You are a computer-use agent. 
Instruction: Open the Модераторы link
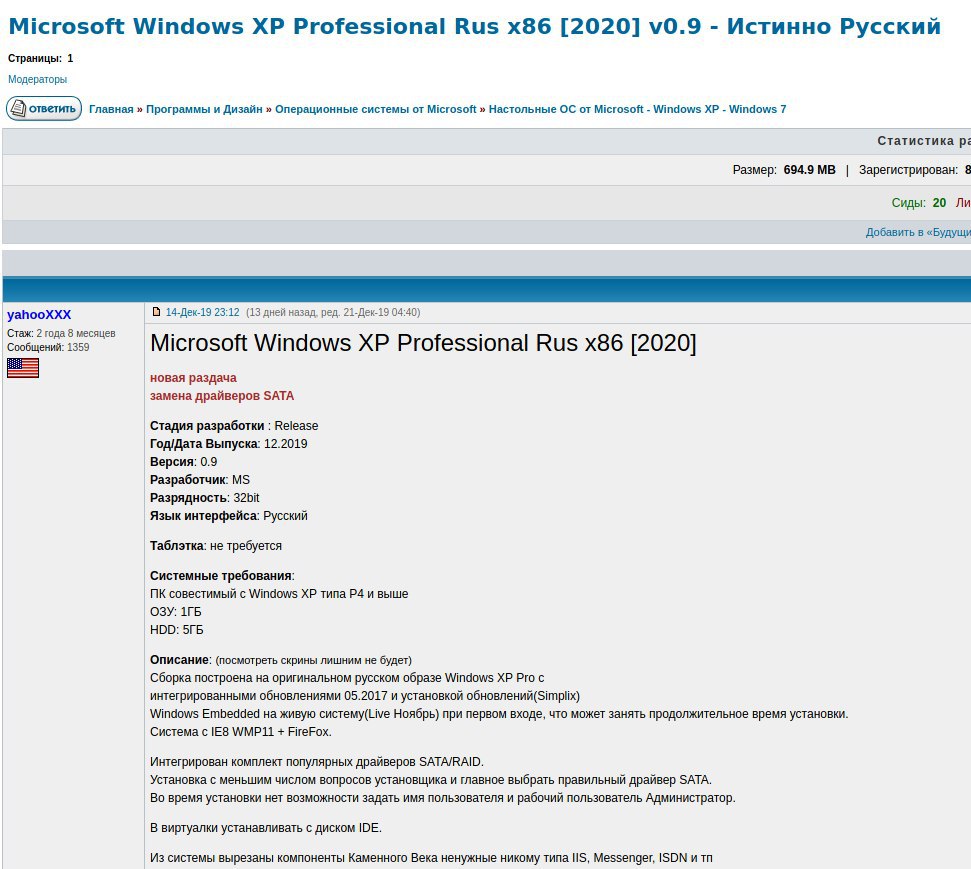coord(37,79)
